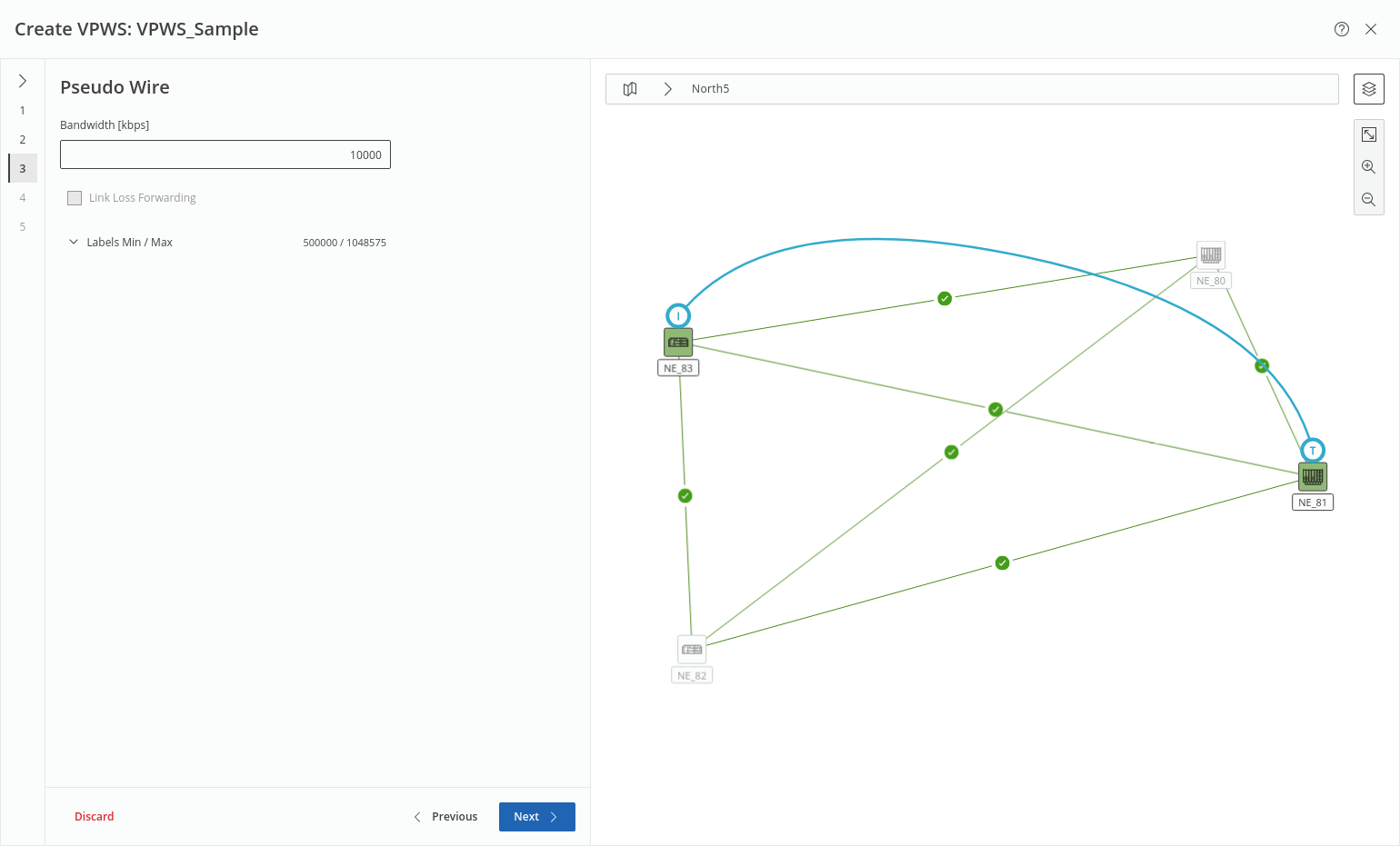Click the Previous button
Image resolution: width=1400 pixels, height=846 pixels.
(445, 817)
